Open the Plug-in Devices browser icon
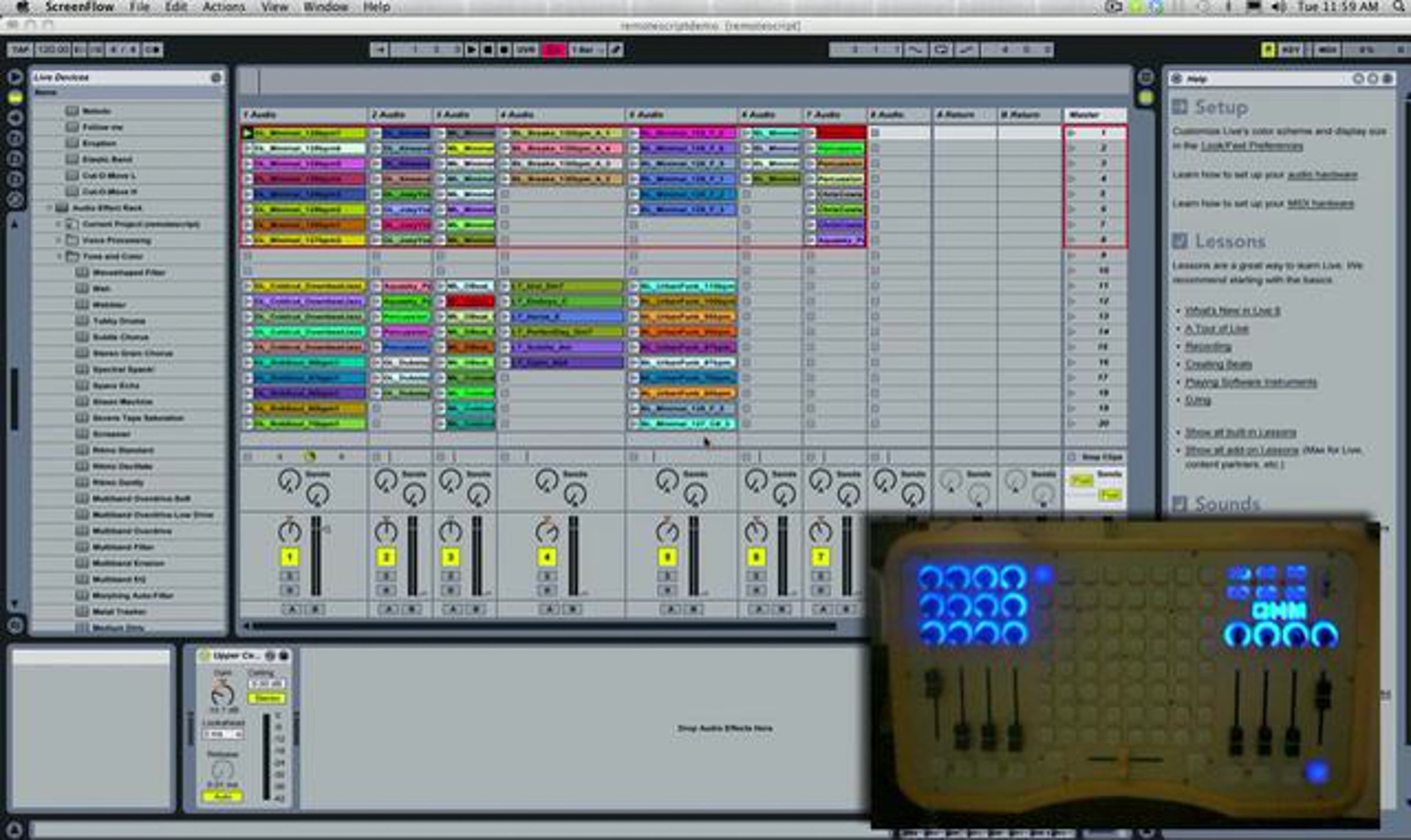1411x840 pixels. [x=15, y=118]
